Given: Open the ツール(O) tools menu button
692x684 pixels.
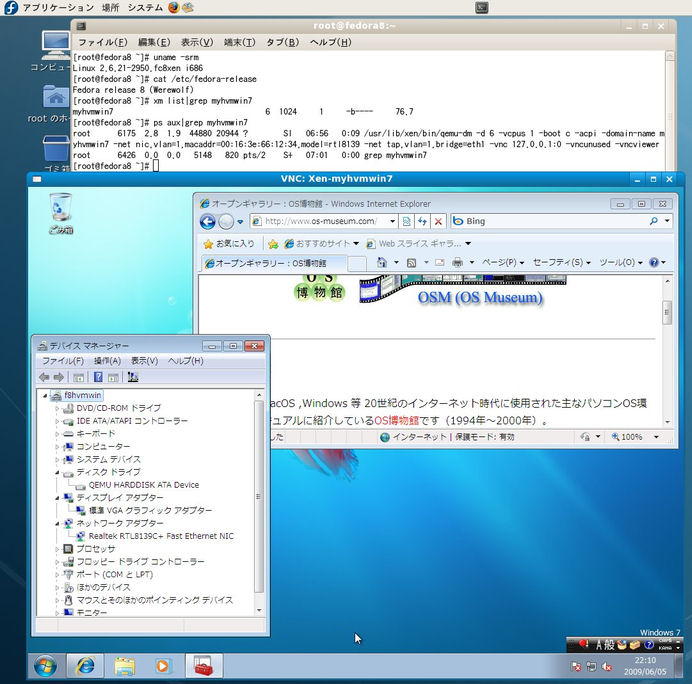Looking at the screenshot, I should point(621,263).
